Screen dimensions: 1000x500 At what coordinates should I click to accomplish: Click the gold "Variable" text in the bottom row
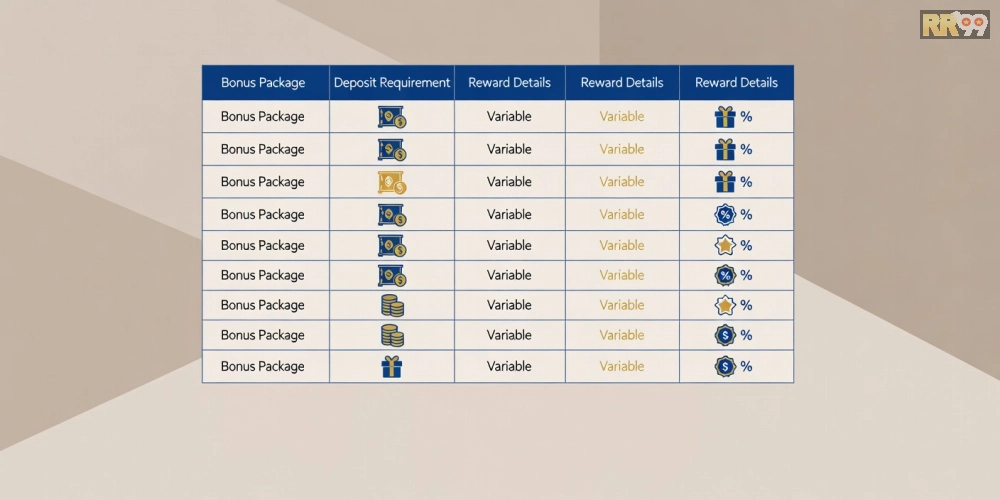point(622,367)
